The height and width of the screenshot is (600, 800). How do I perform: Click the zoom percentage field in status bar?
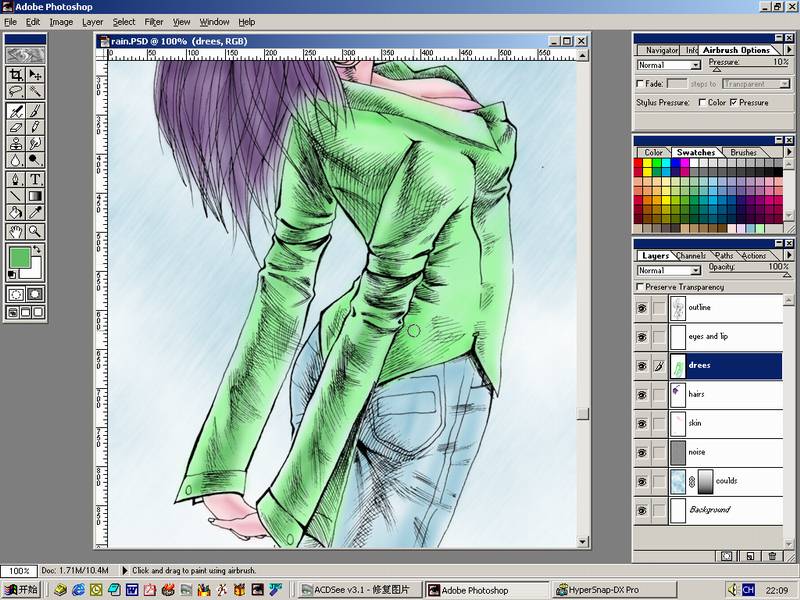click(x=18, y=570)
